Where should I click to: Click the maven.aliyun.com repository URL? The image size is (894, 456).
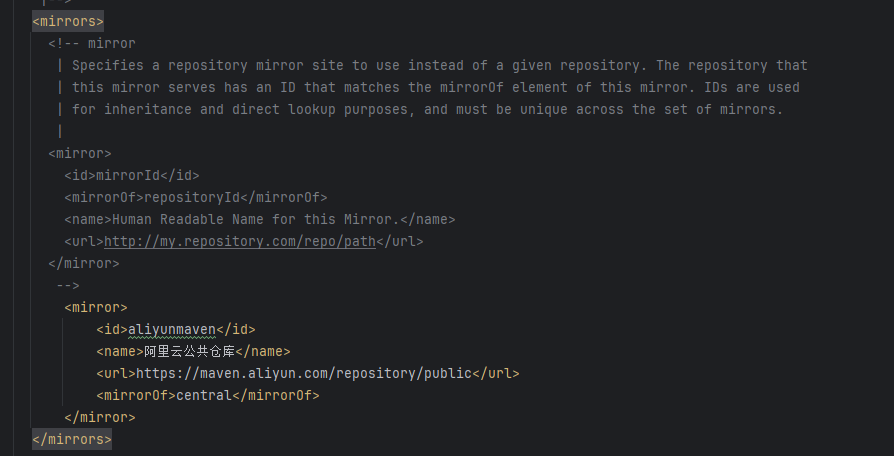tap(300, 373)
